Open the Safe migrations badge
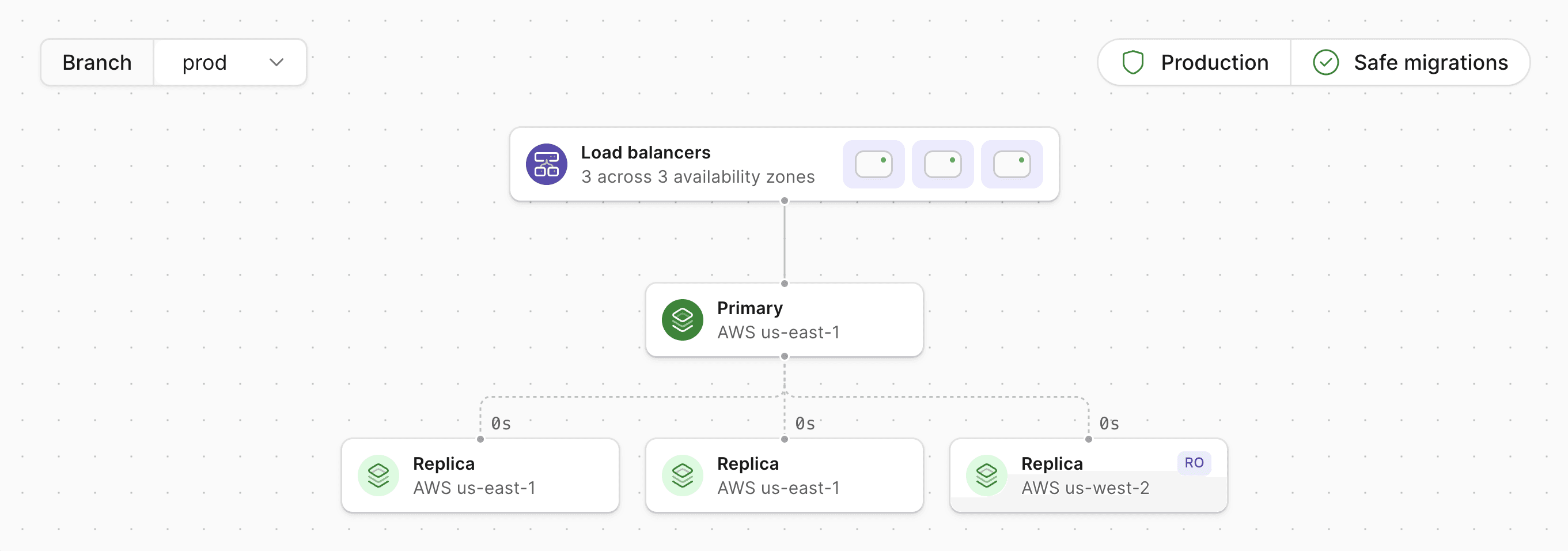1568x551 pixels. pyautogui.click(x=1410, y=63)
